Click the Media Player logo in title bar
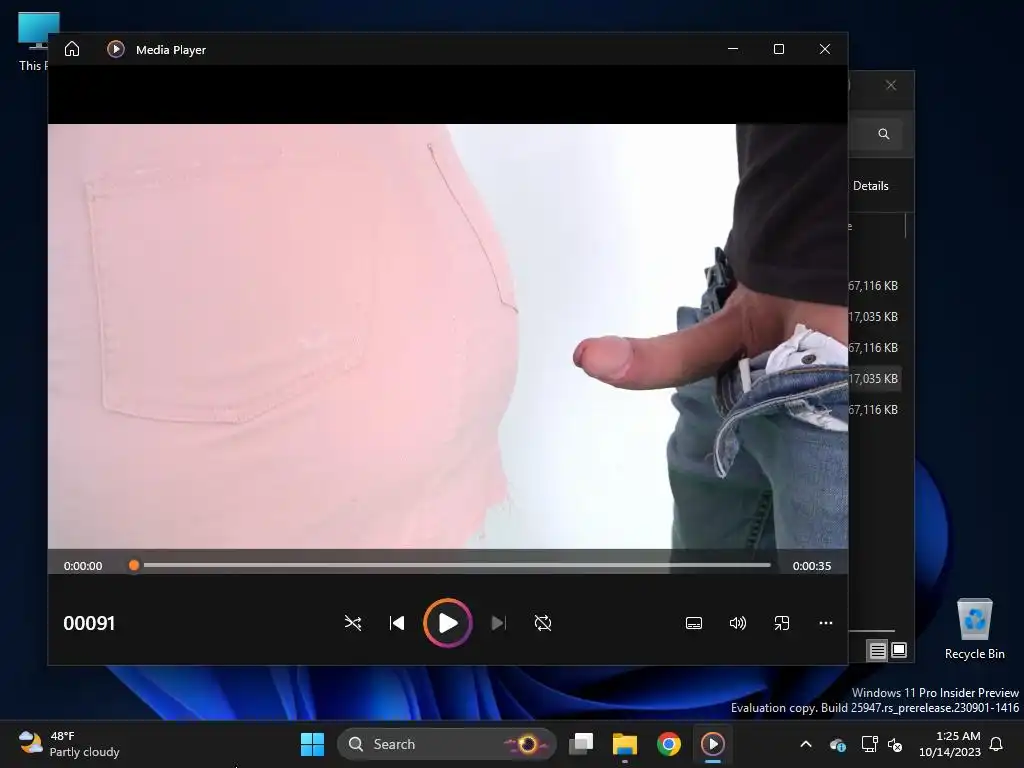 pyautogui.click(x=116, y=49)
